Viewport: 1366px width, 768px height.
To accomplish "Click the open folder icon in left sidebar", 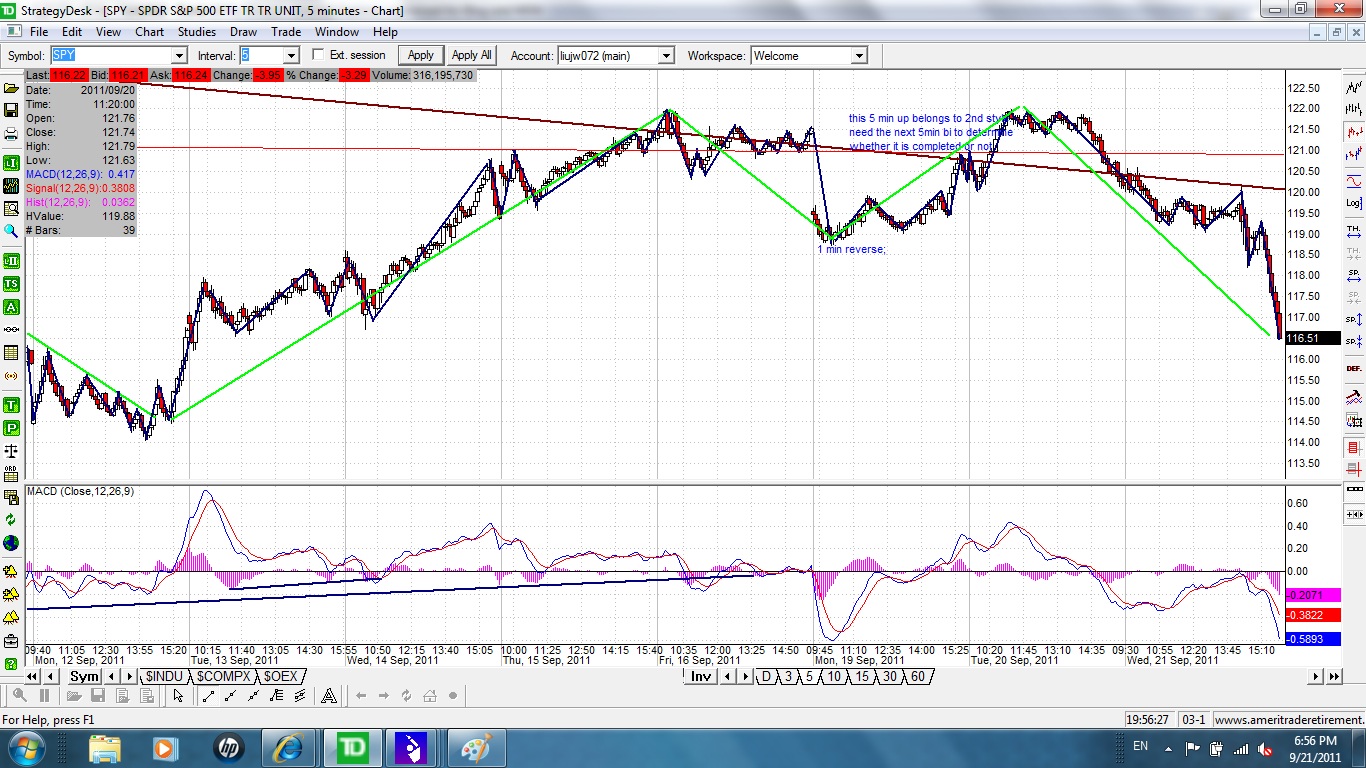I will click(x=12, y=88).
